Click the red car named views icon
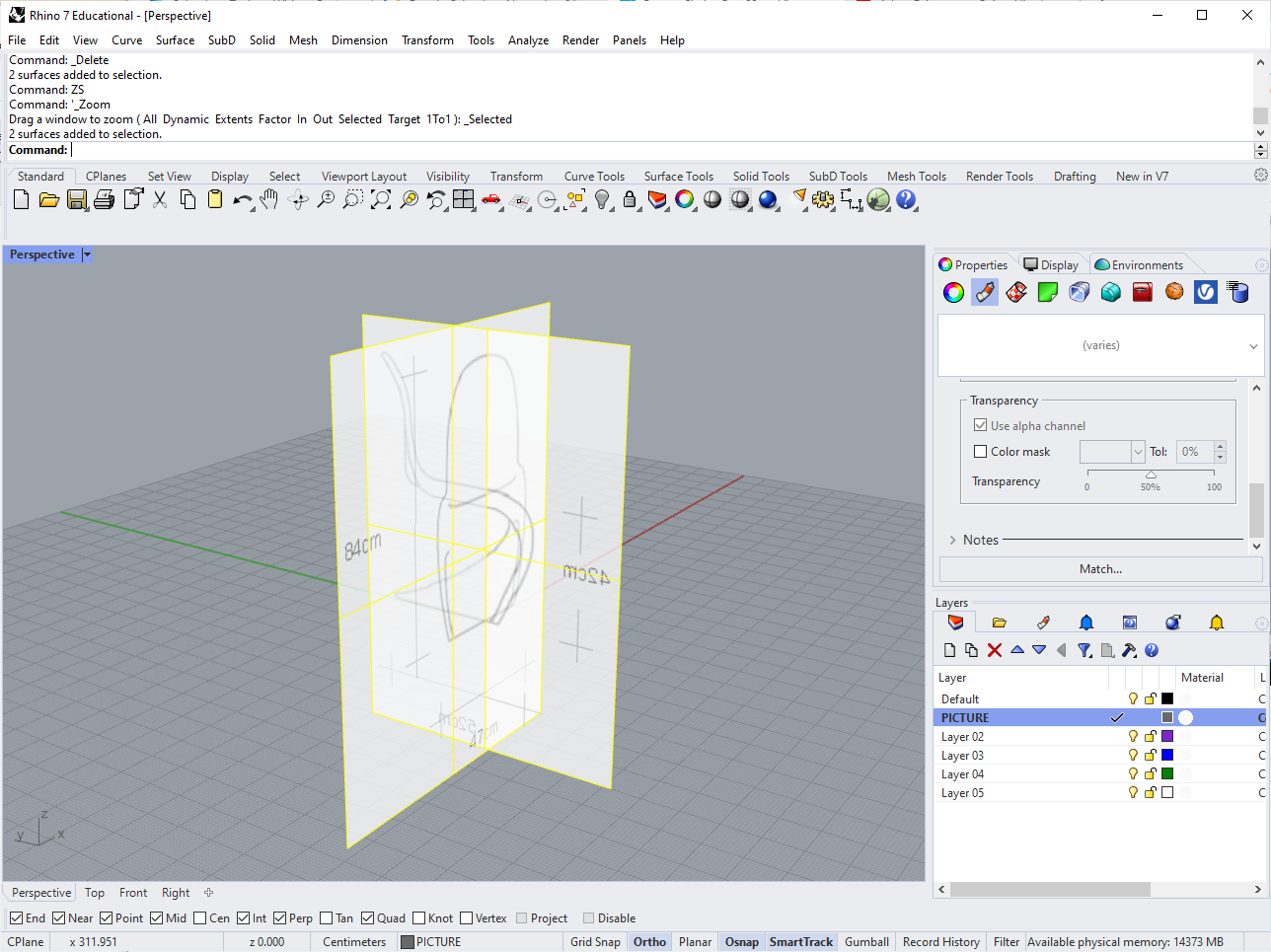1271x952 pixels. pyautogui.click(x=491, y=200)
